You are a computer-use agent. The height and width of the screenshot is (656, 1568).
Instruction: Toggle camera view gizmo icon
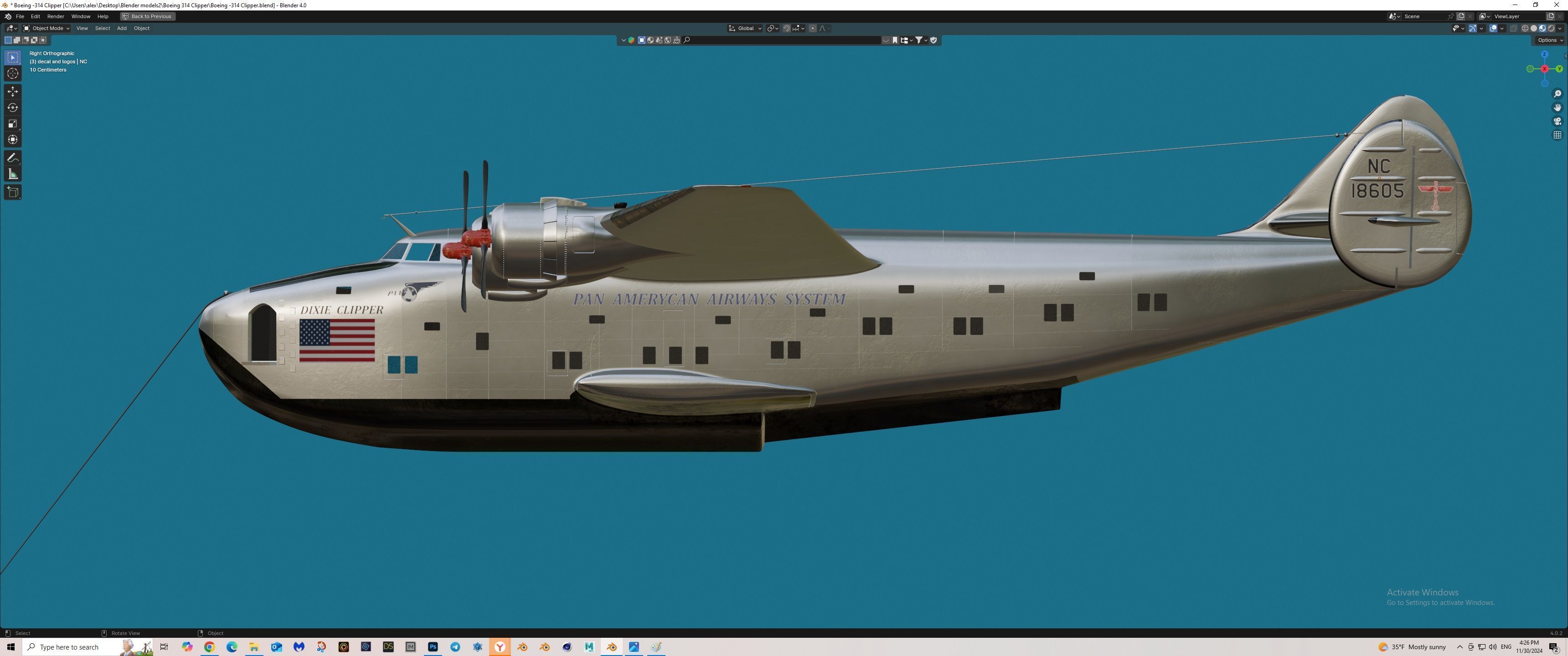point(1557,121)
